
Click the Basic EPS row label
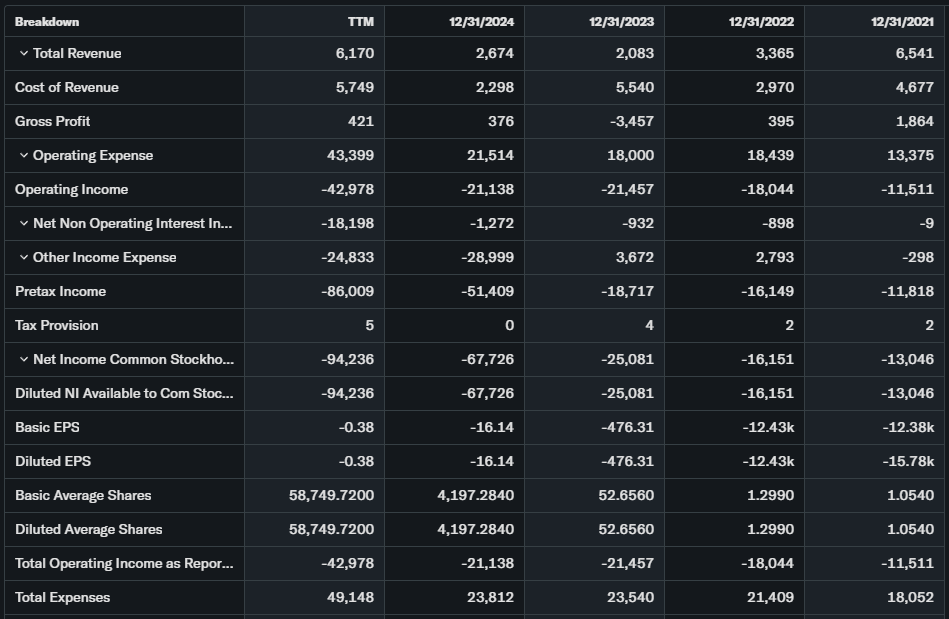[47, 427]
